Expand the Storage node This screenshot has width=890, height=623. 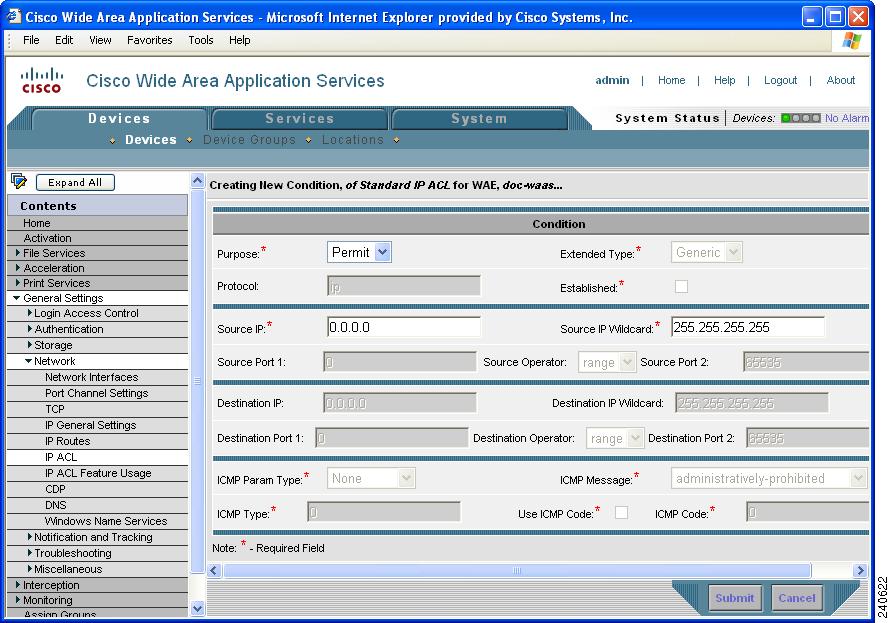(x=30, y=344)
